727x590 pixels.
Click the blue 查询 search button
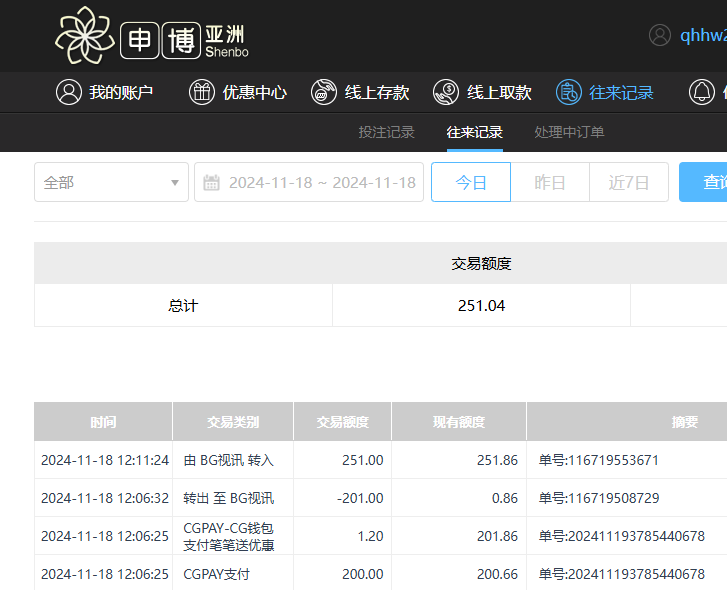[x=705, y=183]
